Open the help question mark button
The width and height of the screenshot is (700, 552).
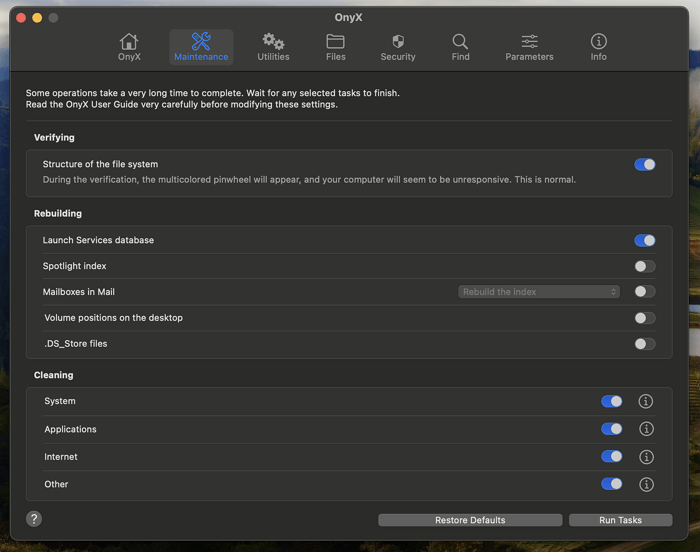[x=34, y=519]
